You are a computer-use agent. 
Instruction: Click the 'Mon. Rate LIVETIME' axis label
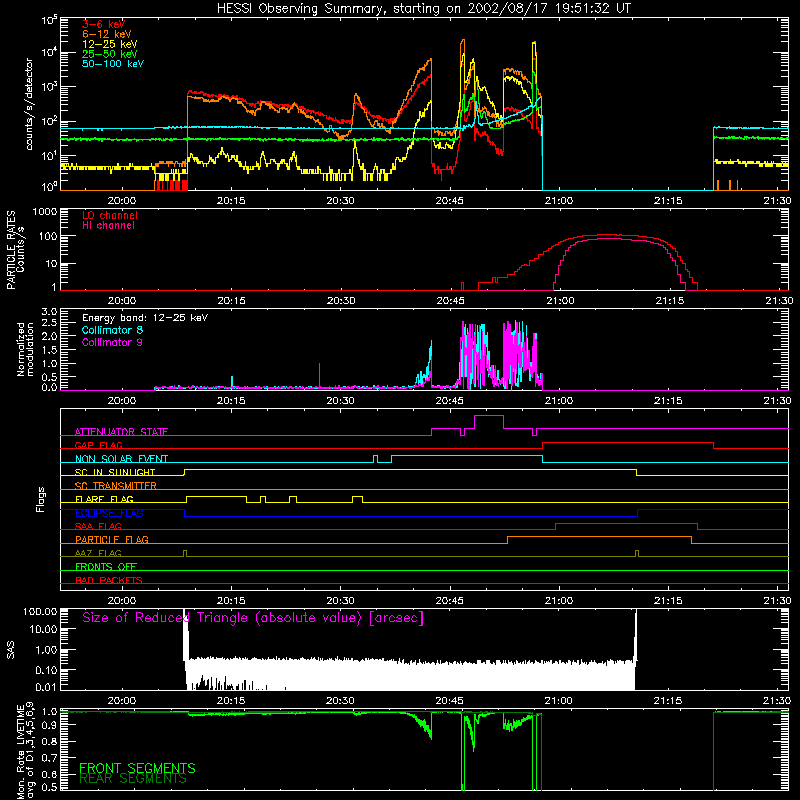click(x=20, y=751)
